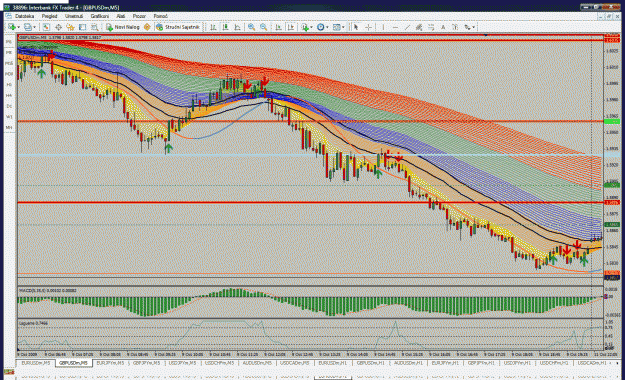Switch to the EURJPYm,H1 chart tab

click(x=445, y=363)
